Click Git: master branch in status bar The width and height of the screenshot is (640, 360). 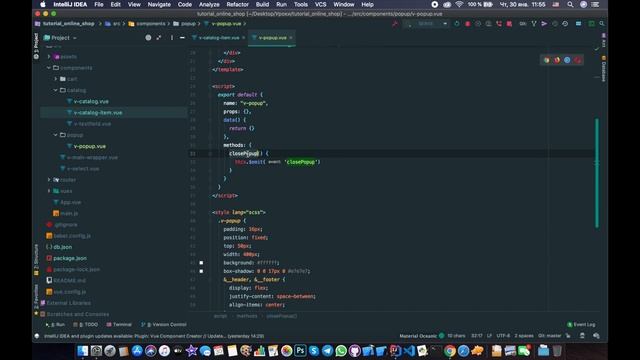(549, 336)
